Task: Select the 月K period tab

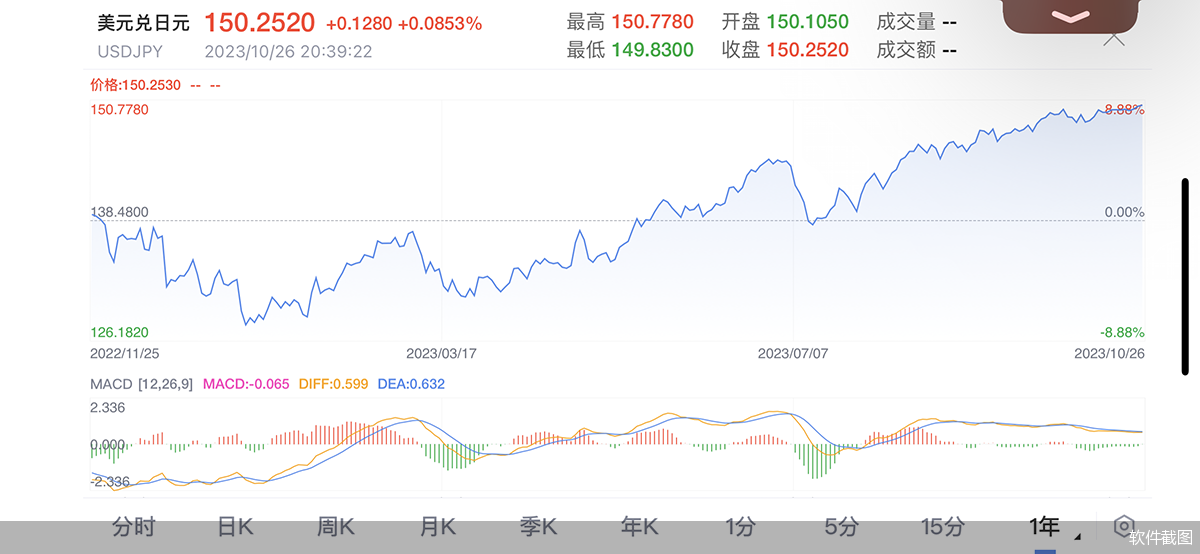Action: [437, 526]
